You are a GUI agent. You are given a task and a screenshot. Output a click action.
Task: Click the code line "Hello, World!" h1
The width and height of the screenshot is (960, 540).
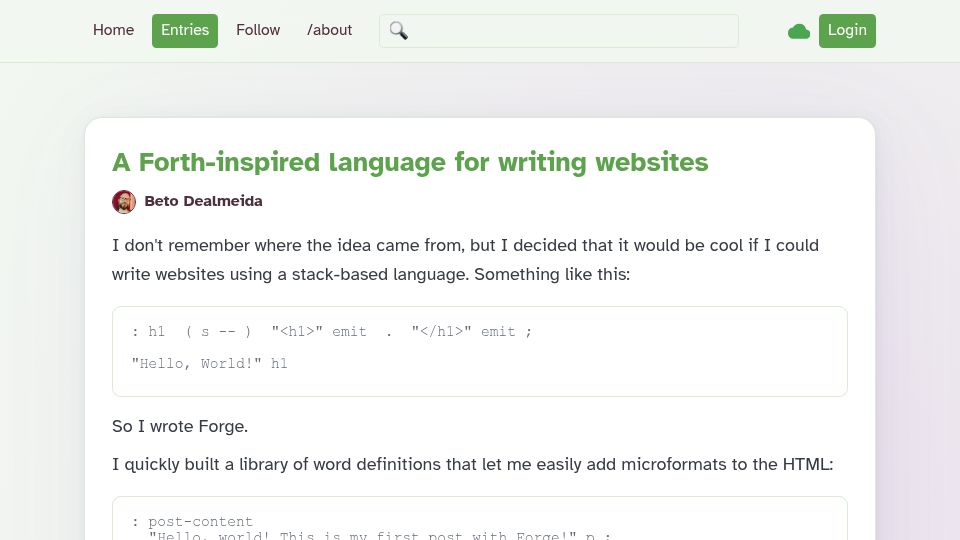209,364
